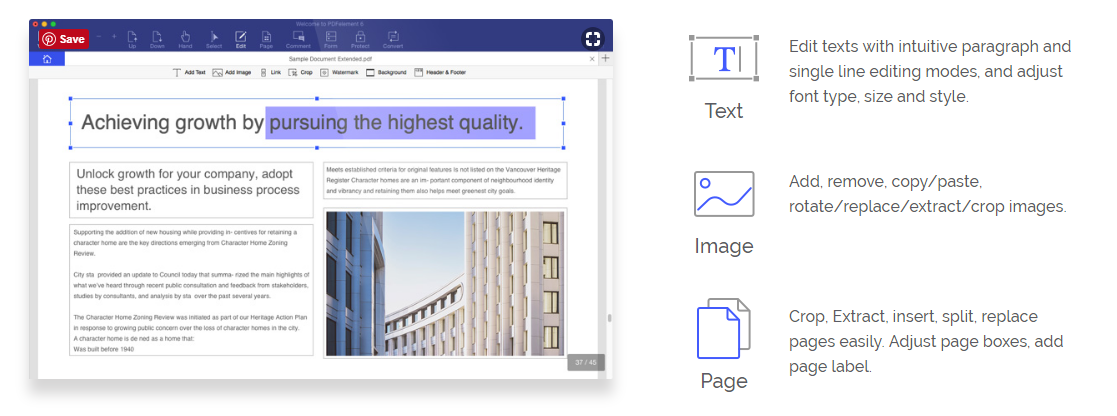The height and width of the screenshot is (416, 1117).
Task: Click the Up page toolbar icon
Action: [132, 39]
